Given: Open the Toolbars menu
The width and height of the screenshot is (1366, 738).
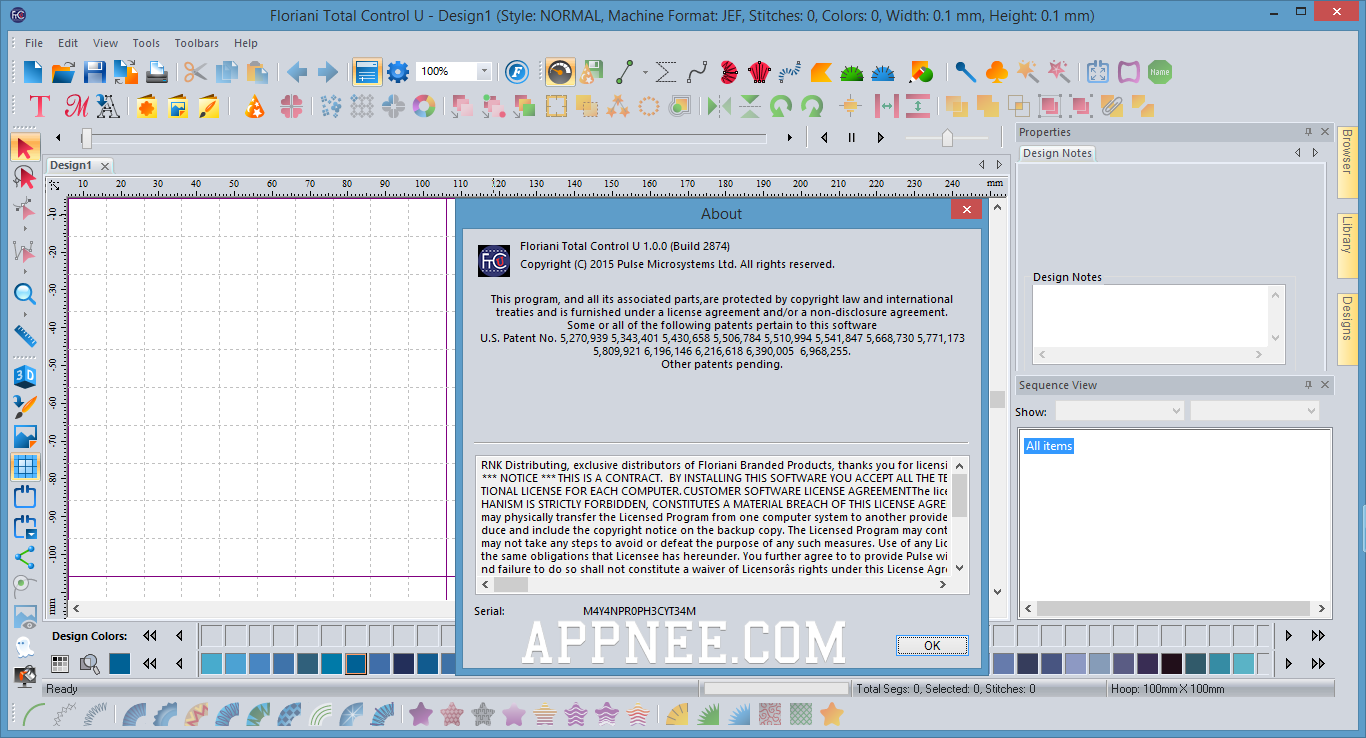Looking at the screenshot, I should click(197, 43).
